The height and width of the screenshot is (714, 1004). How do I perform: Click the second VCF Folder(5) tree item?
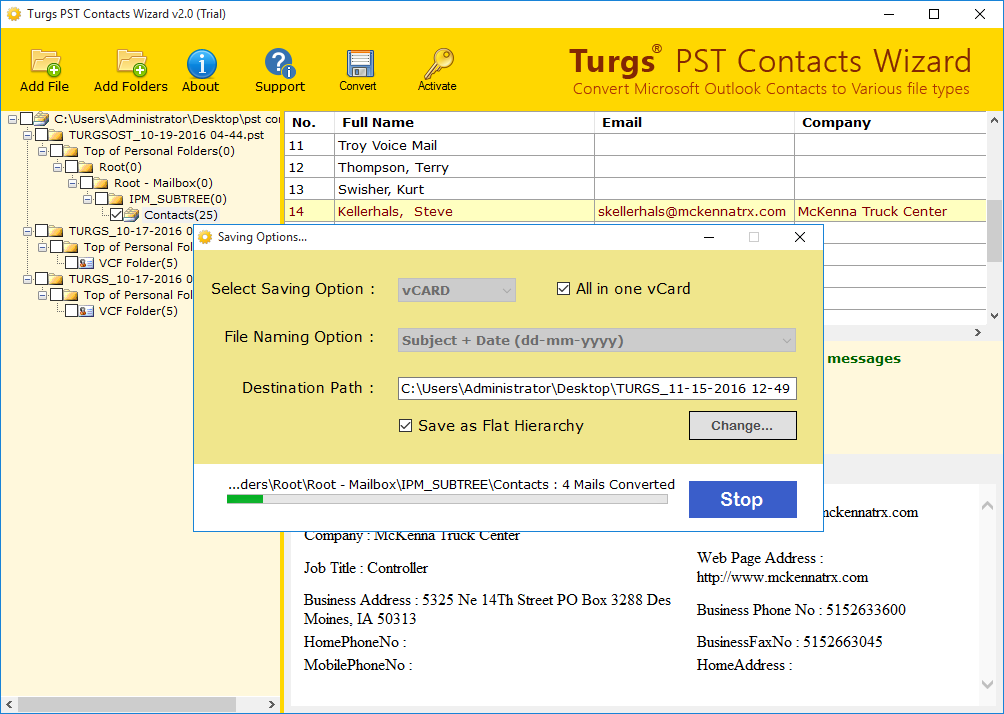pos(138,311)
